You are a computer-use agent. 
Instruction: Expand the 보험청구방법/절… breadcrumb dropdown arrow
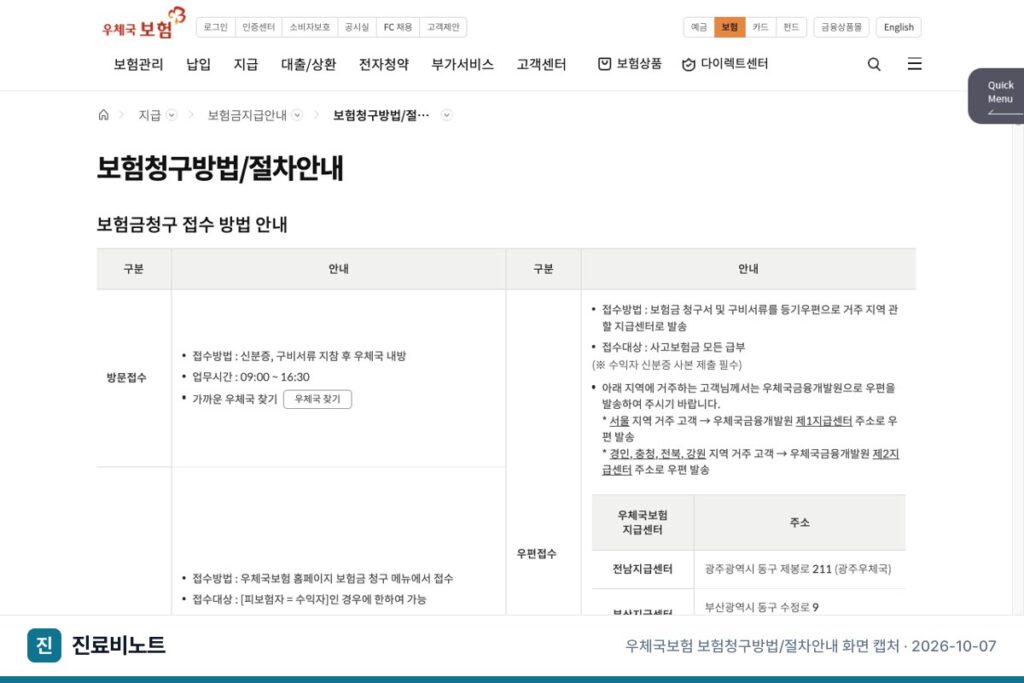point(447,115)
